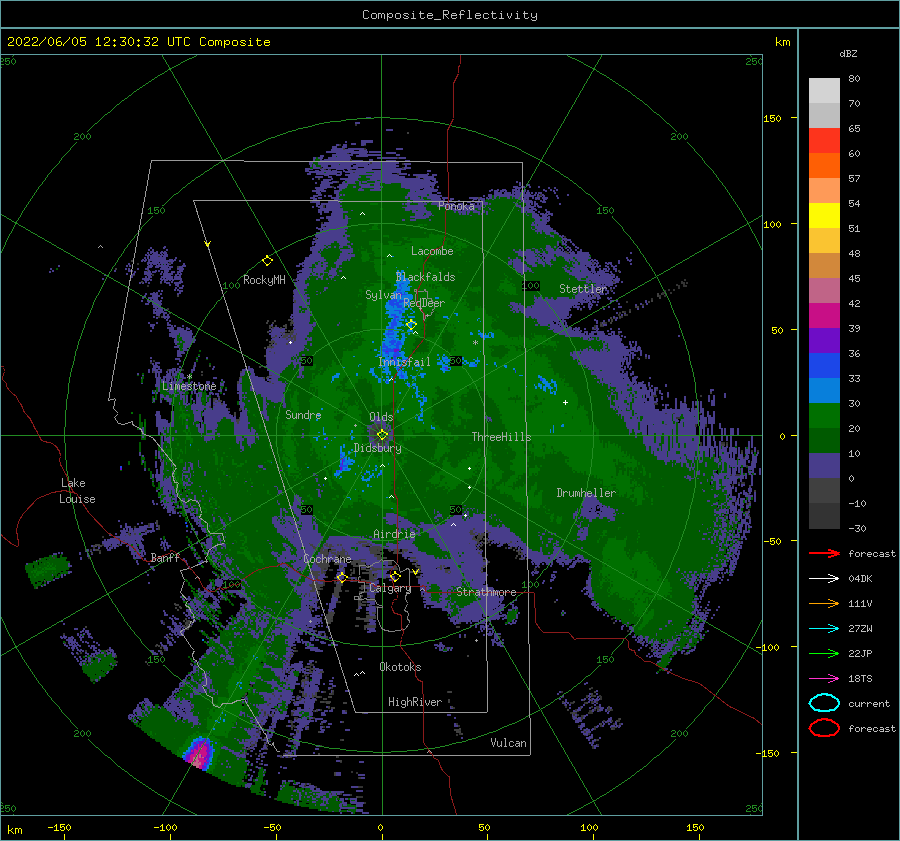Click the Strathmore town label

(486, 592)
